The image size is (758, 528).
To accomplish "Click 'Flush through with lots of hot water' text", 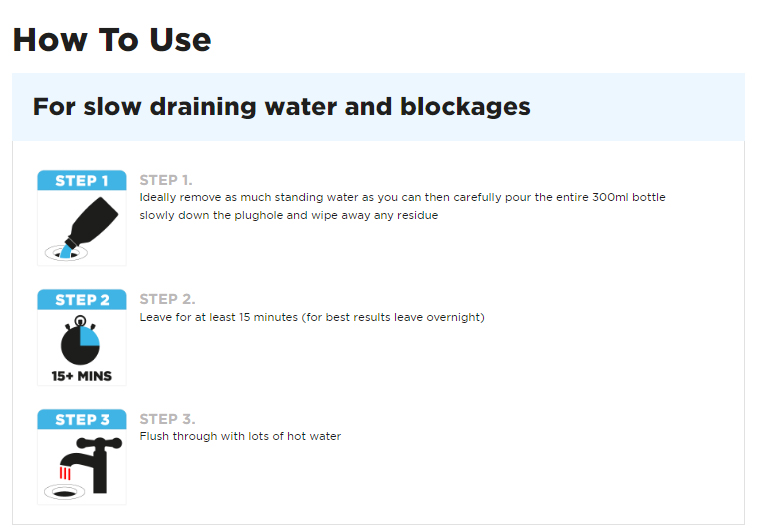I will (240, 436).
